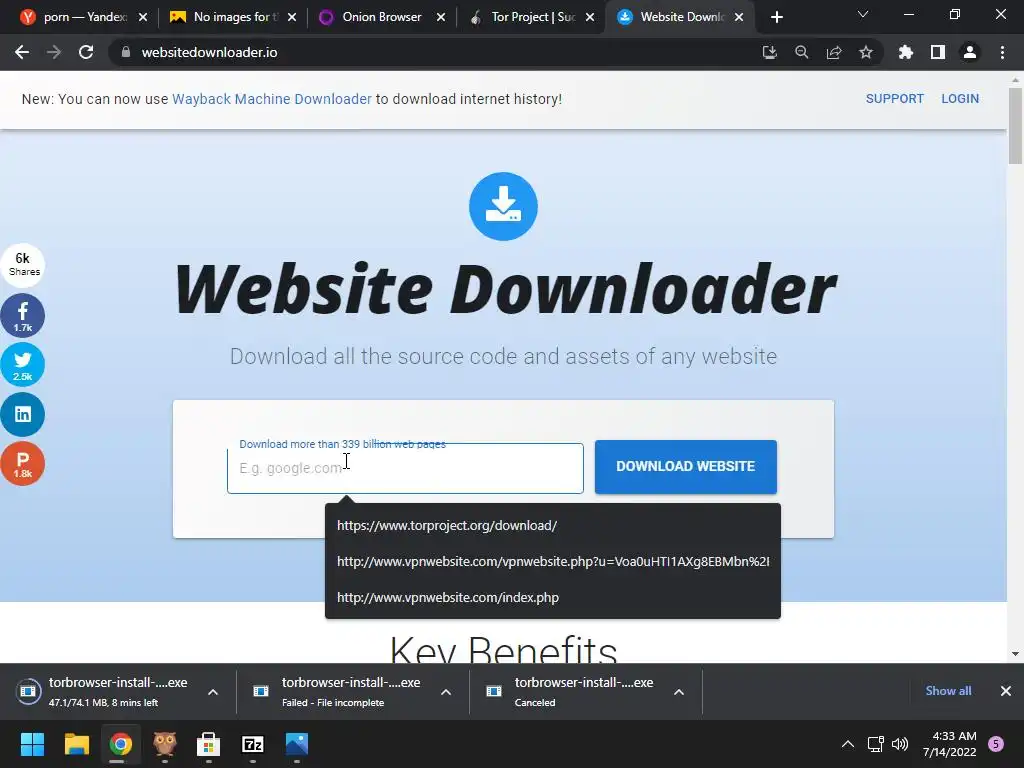Screen dimensions: 1024x768
Task: Share on Twitter via sidebar button
Action: 23,364
